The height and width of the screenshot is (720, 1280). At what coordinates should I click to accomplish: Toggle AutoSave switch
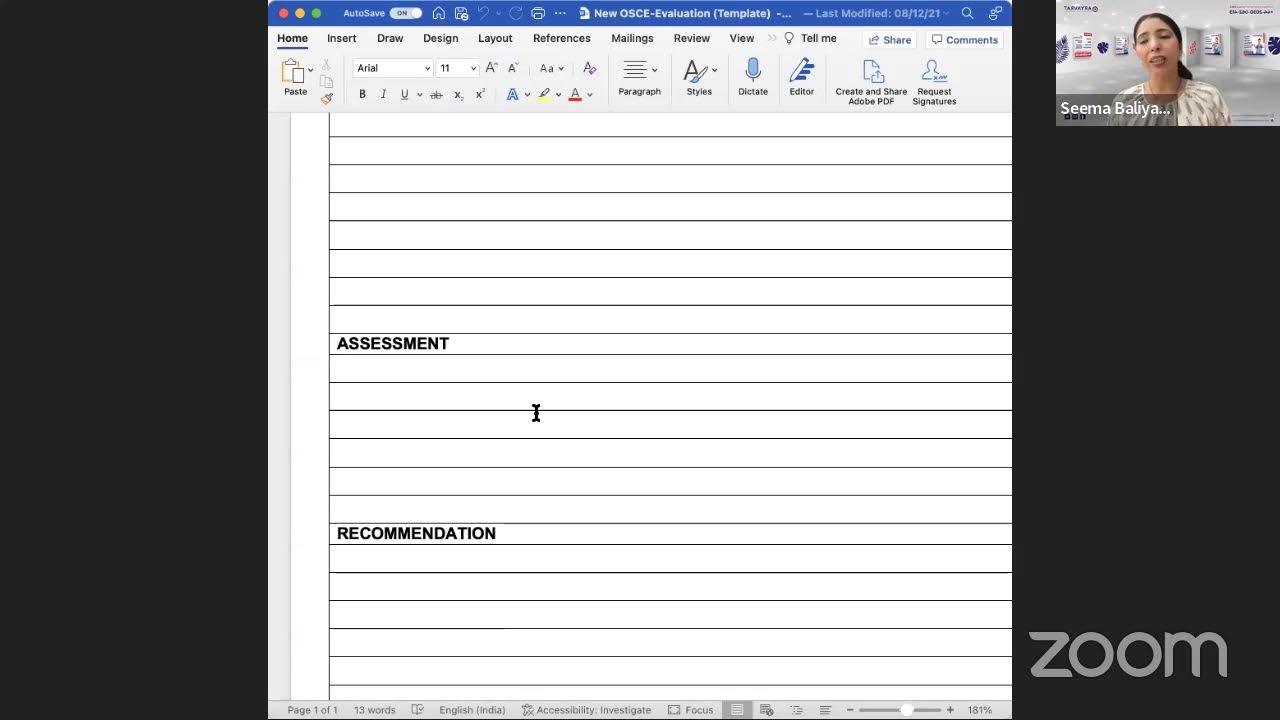tap(405, 13)
